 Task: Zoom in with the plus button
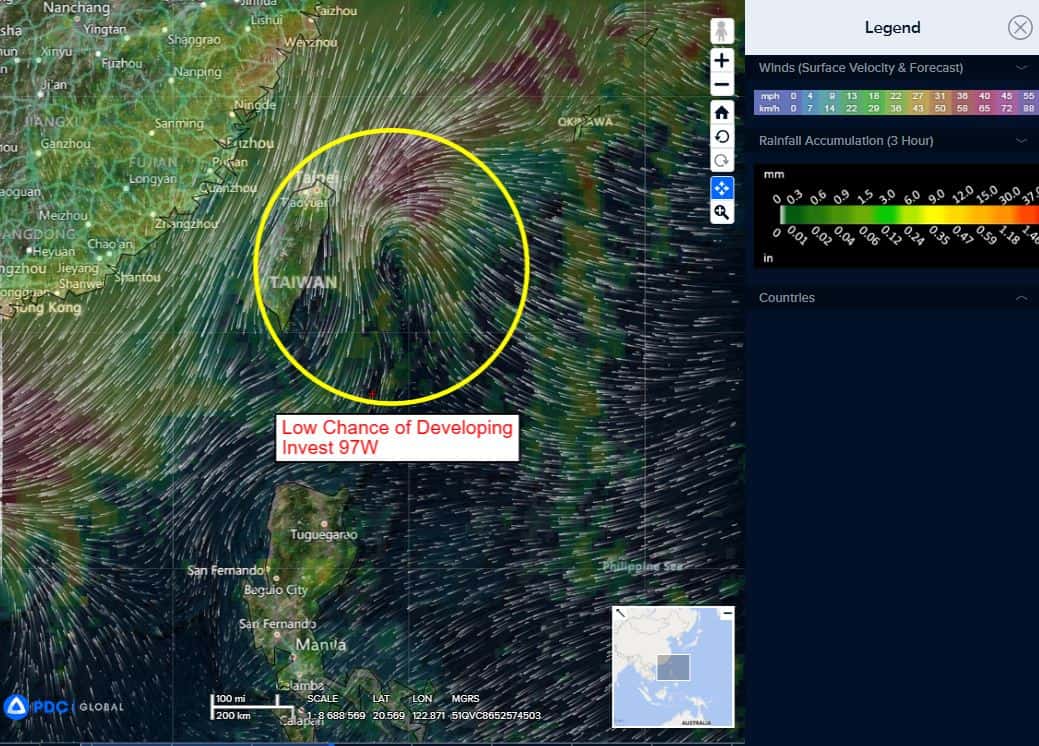(722, 60)
